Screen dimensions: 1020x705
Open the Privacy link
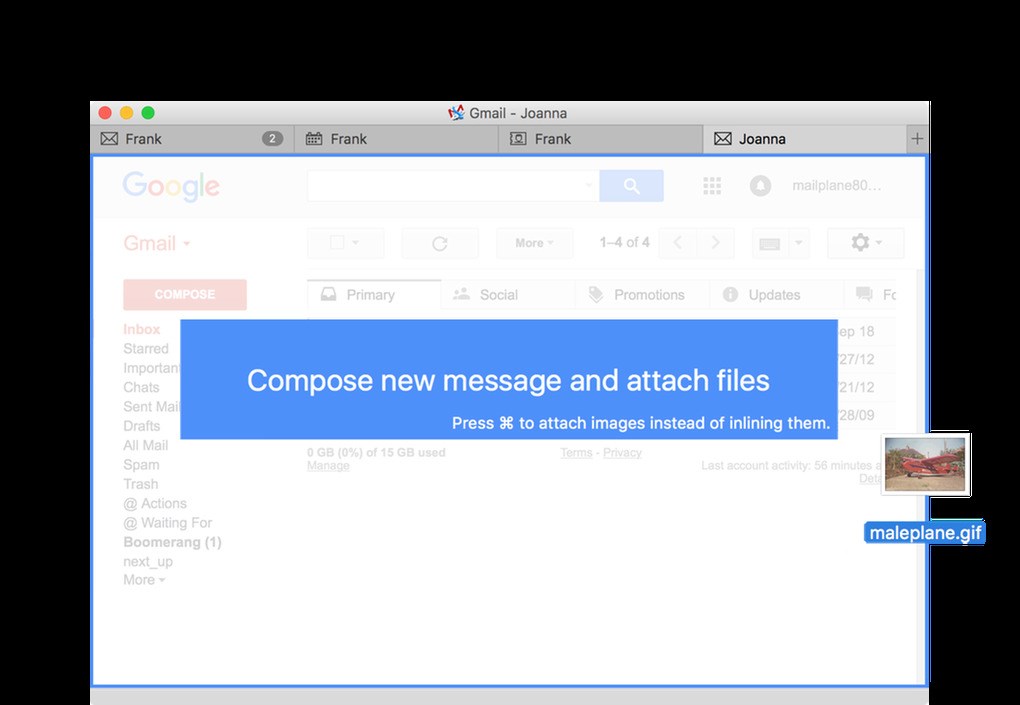(x=623, y=453)
